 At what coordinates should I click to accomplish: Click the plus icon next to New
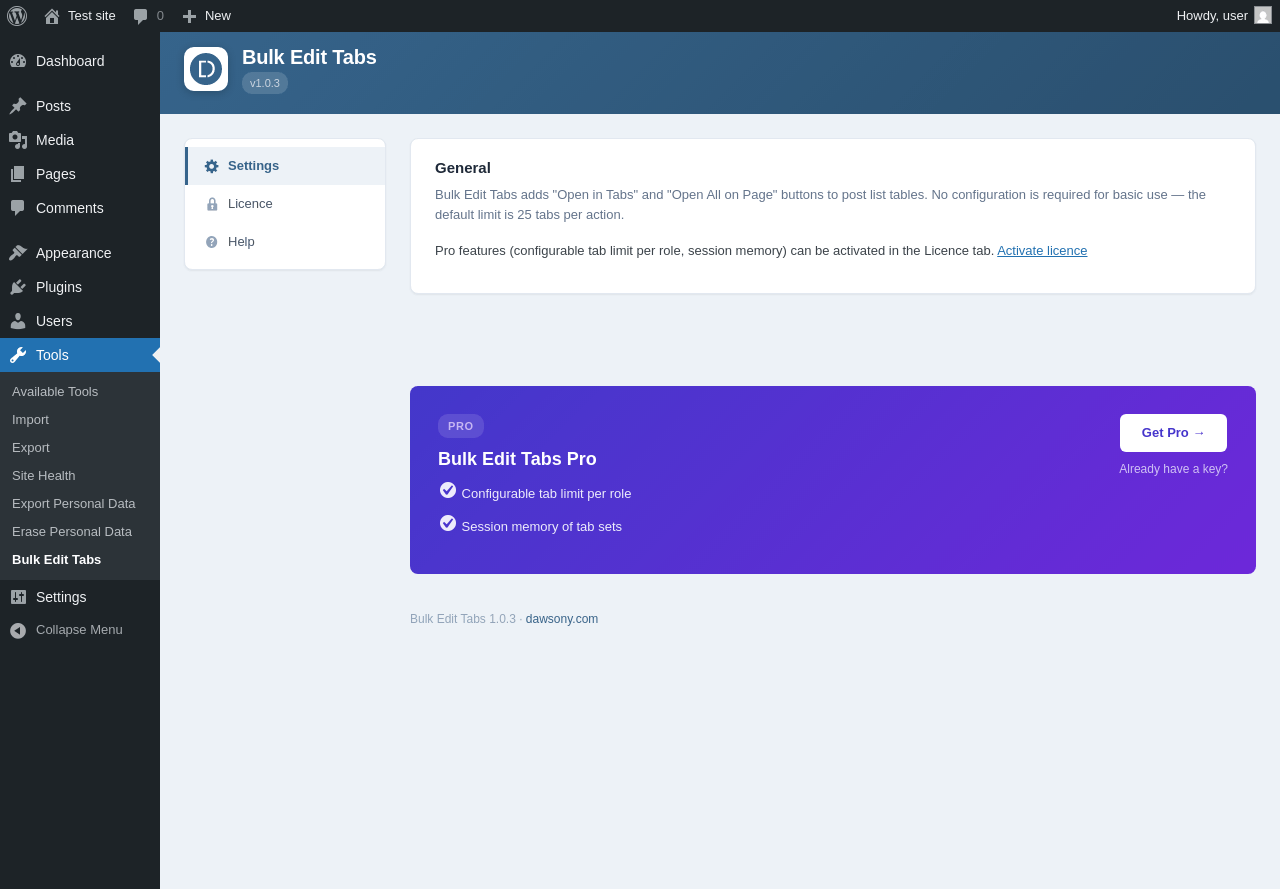(189, 16)
